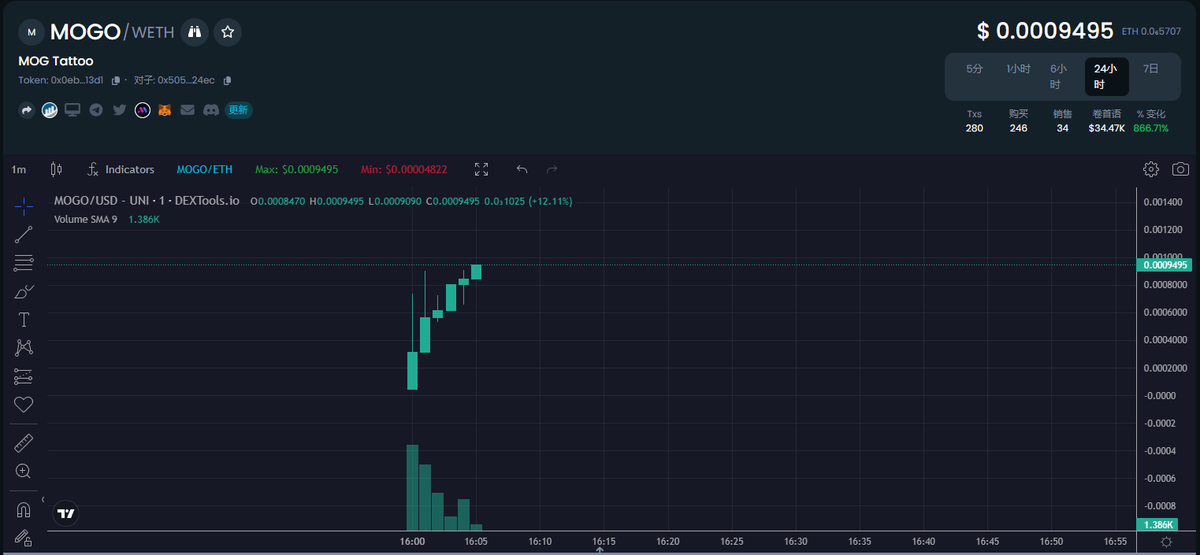Select the trend line drawing tool
The image size is (1200, 555).
(x=24, y=235)
